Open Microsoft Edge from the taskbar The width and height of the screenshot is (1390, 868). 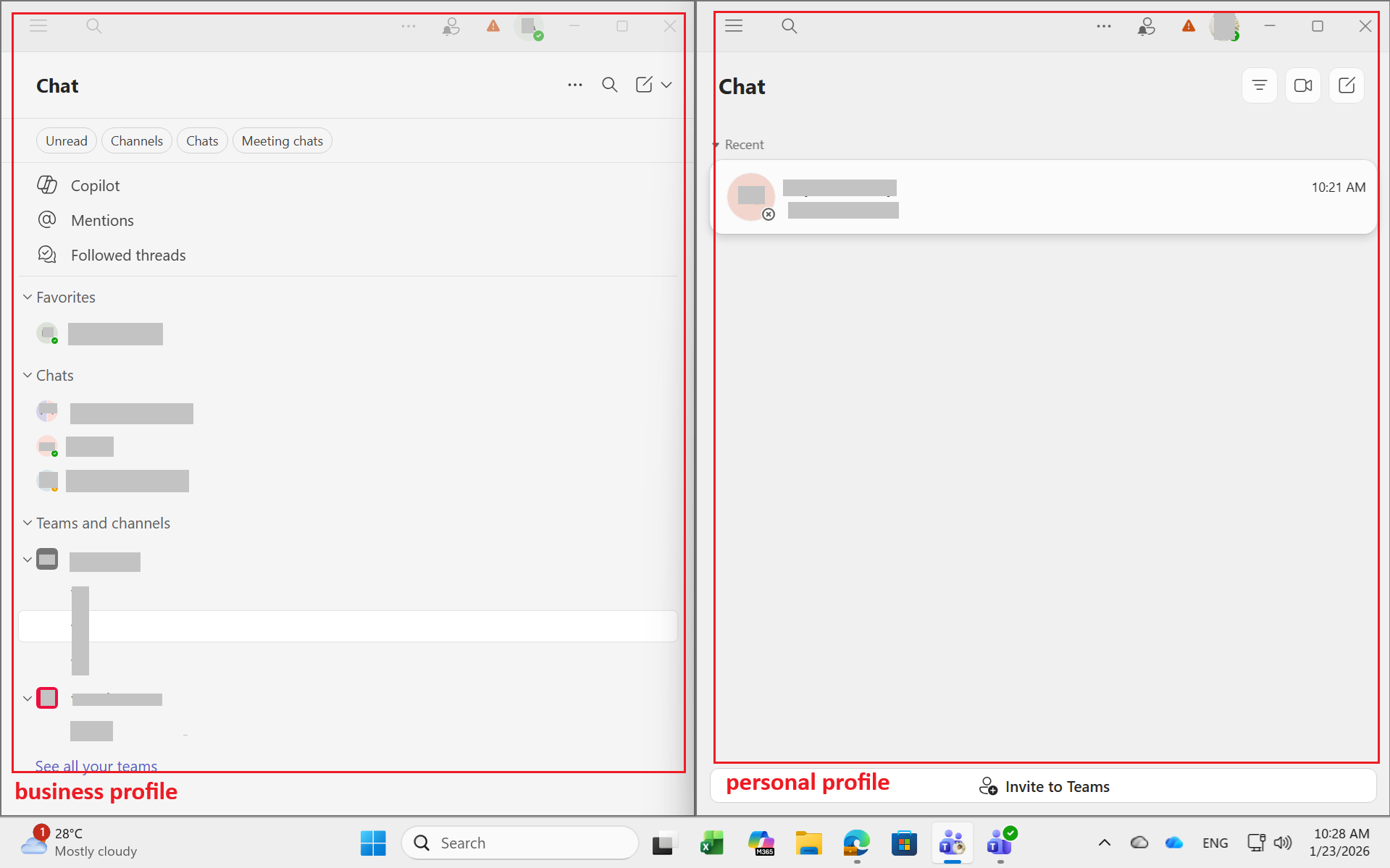856,843
